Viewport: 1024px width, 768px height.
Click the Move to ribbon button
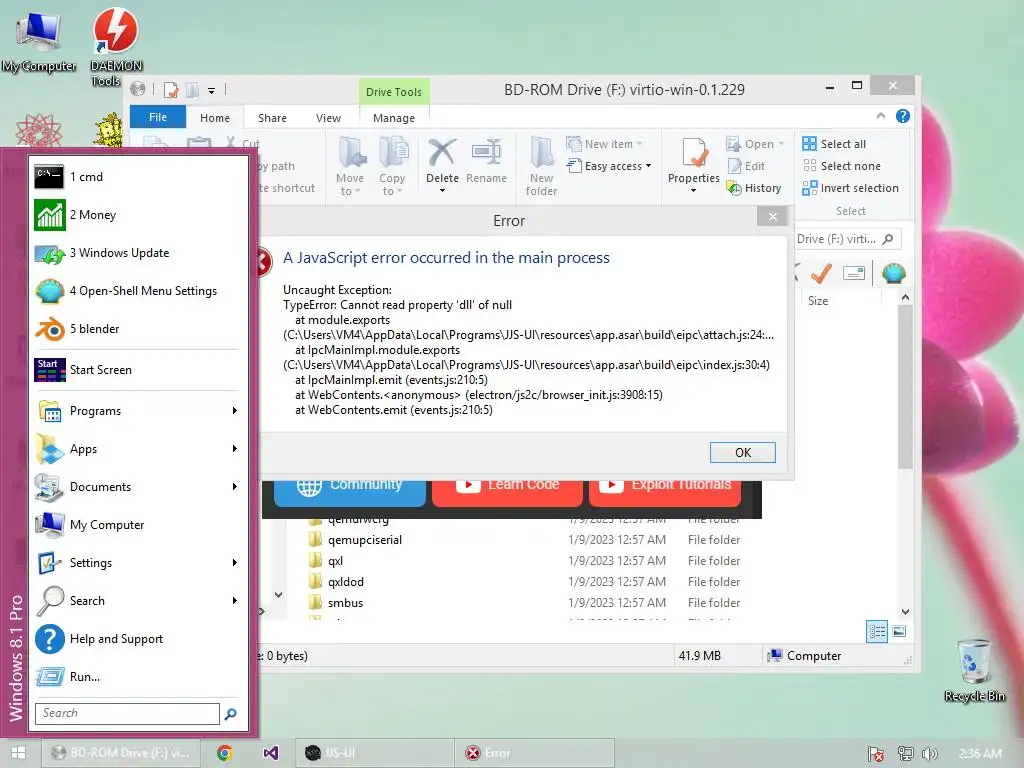click(x=350, y=167)
